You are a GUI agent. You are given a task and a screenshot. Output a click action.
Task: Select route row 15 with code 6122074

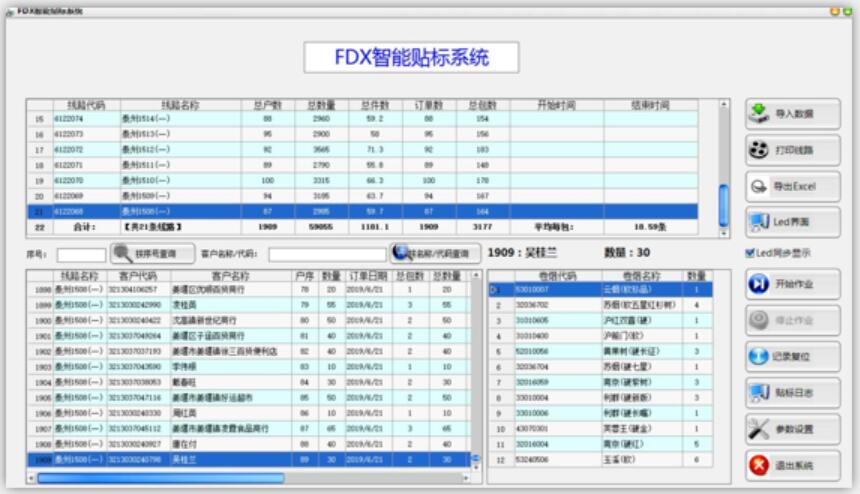(x=363, y=118)
